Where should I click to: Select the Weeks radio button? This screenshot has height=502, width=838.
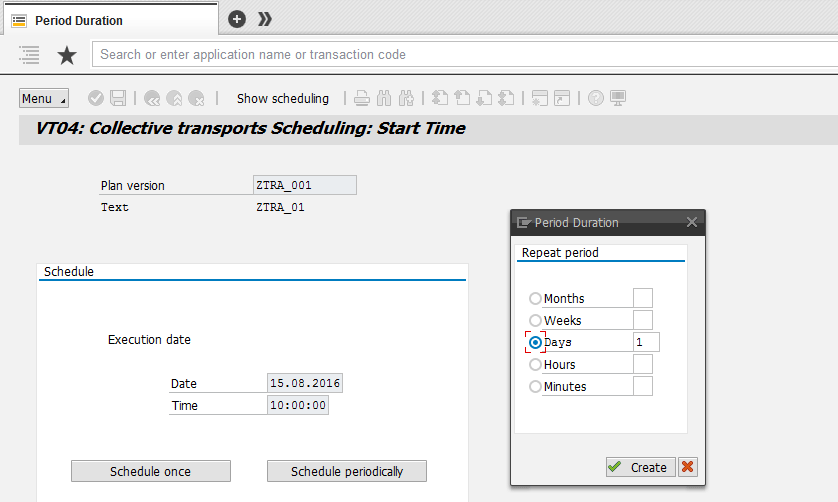536,321
